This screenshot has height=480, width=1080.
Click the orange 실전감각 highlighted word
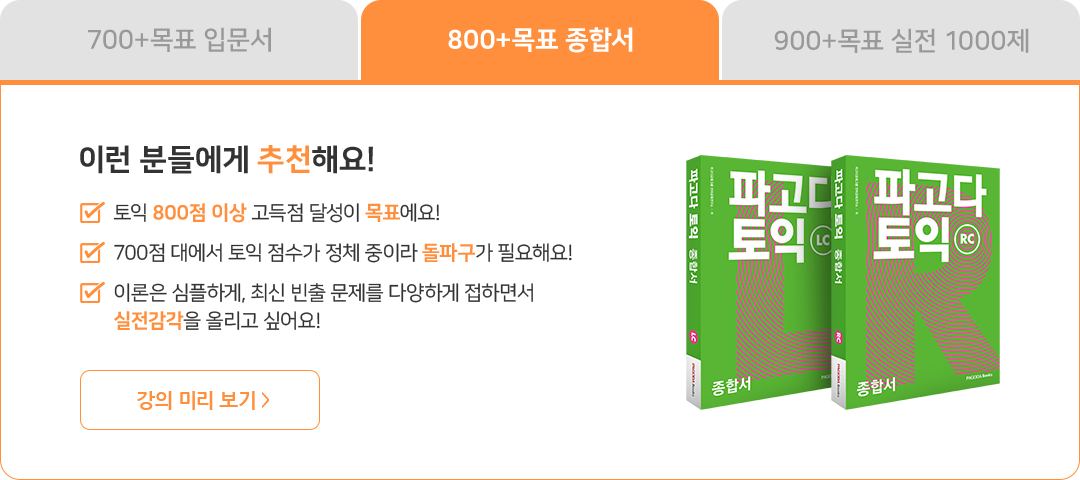point(148,321)
